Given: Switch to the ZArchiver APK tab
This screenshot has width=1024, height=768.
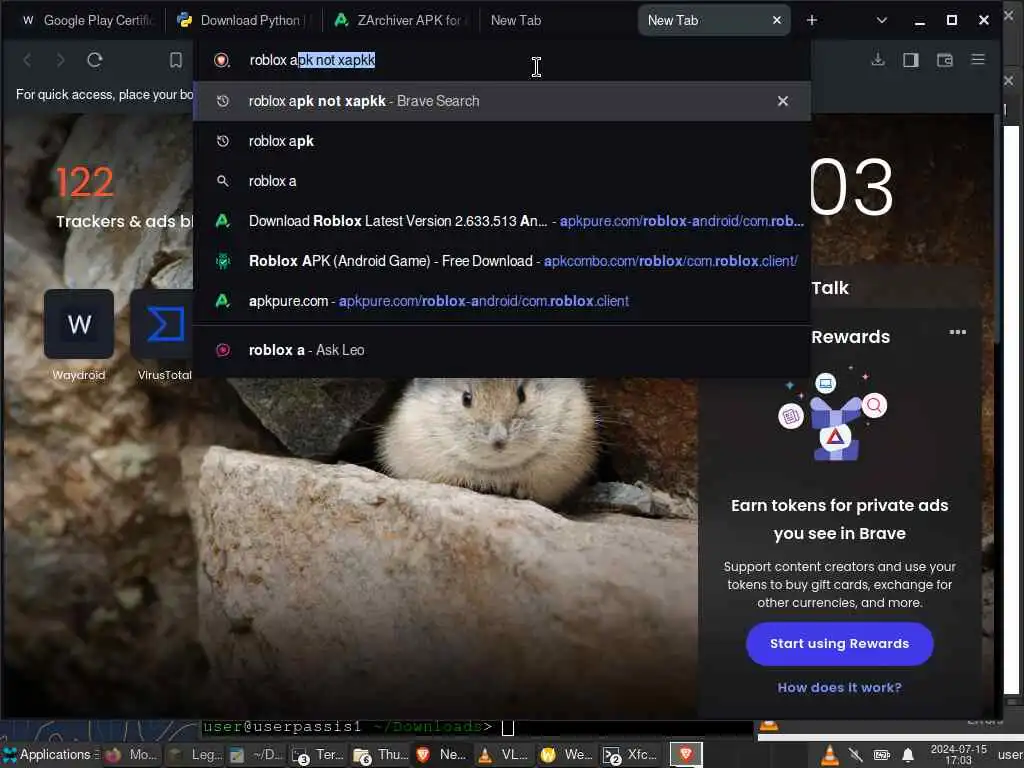Looking at the screenshot, I should (400, 20).
